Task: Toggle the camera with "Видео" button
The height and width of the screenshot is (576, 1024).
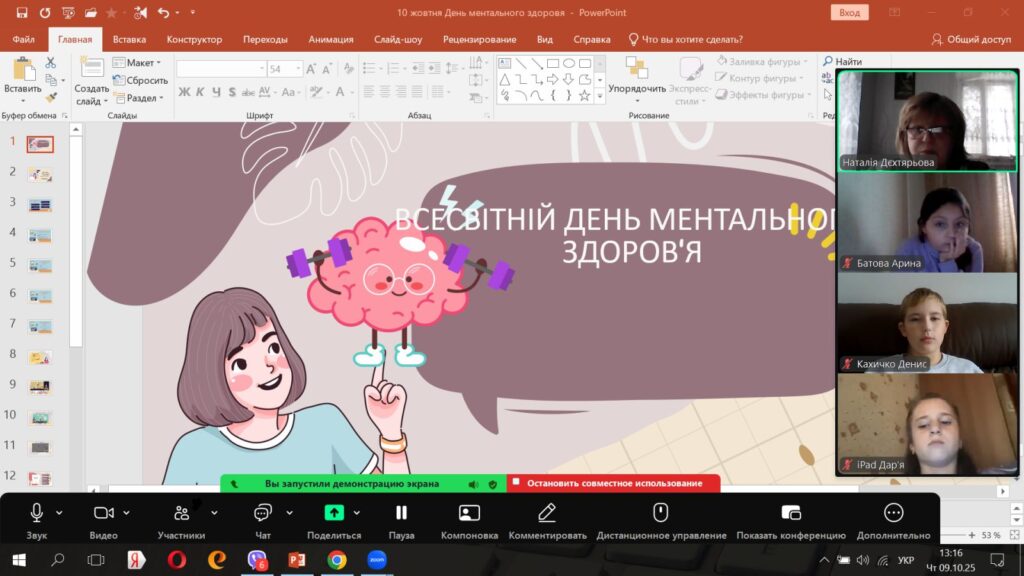Action: coord(103,513)
